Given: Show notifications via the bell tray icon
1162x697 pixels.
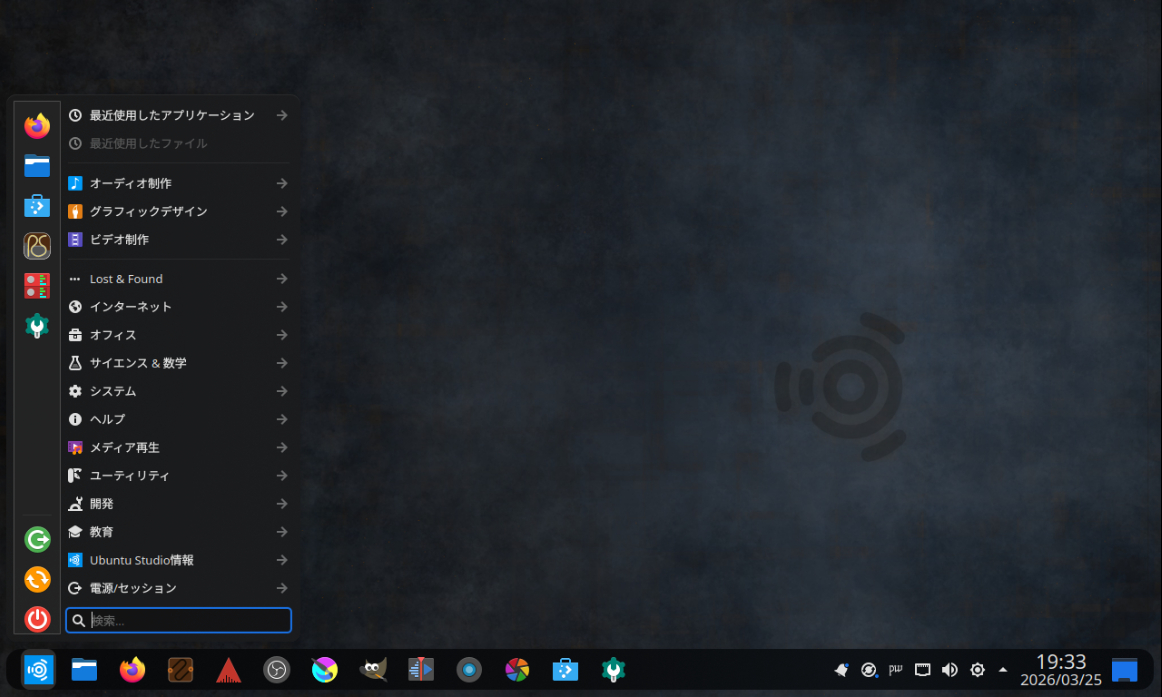Looking at the screenshot, I should (x=842, y=670).
